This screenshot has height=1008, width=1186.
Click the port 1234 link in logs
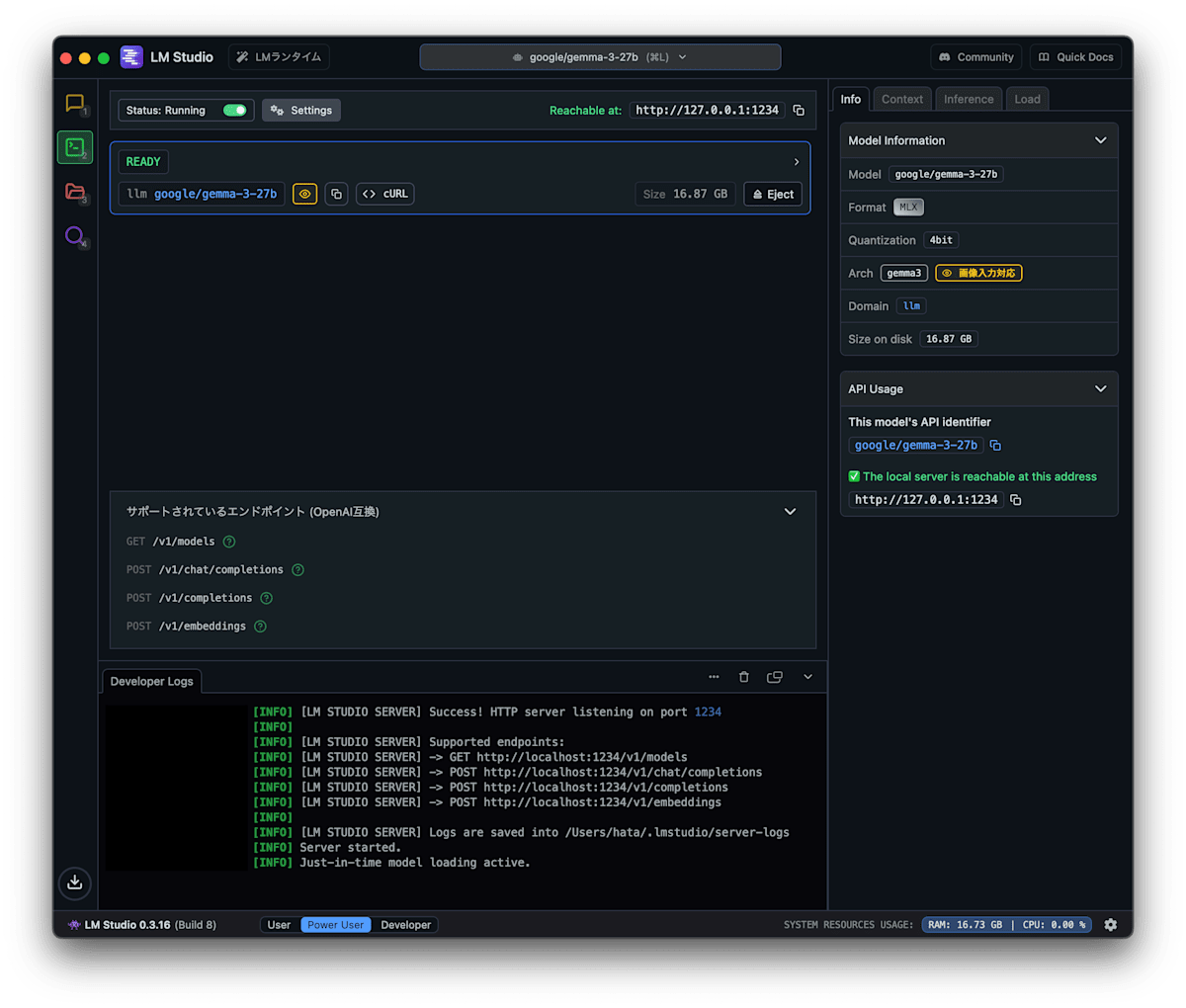click(x=708, y=712)
